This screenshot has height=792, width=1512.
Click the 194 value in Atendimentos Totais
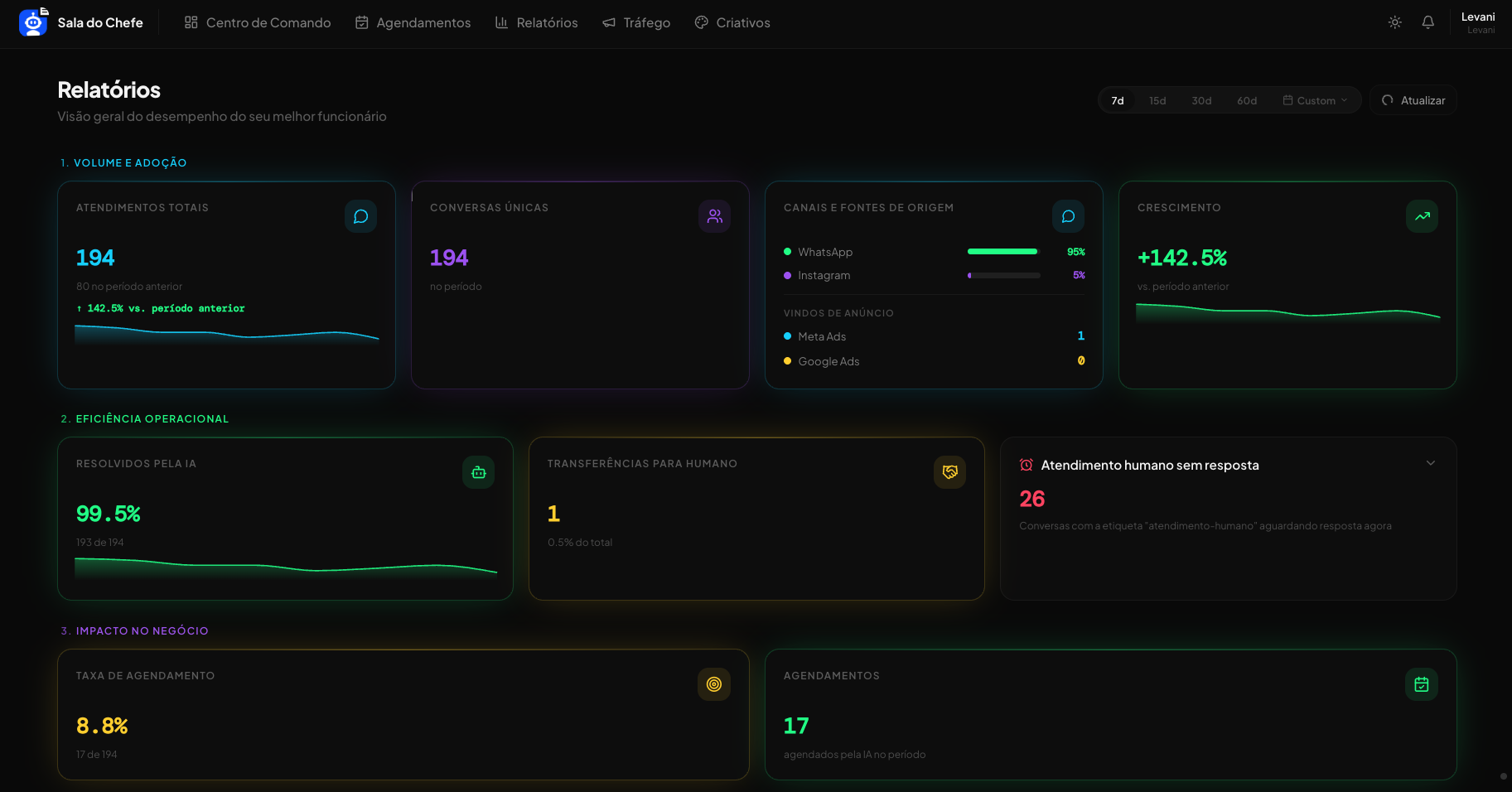(x=95, y=258)
